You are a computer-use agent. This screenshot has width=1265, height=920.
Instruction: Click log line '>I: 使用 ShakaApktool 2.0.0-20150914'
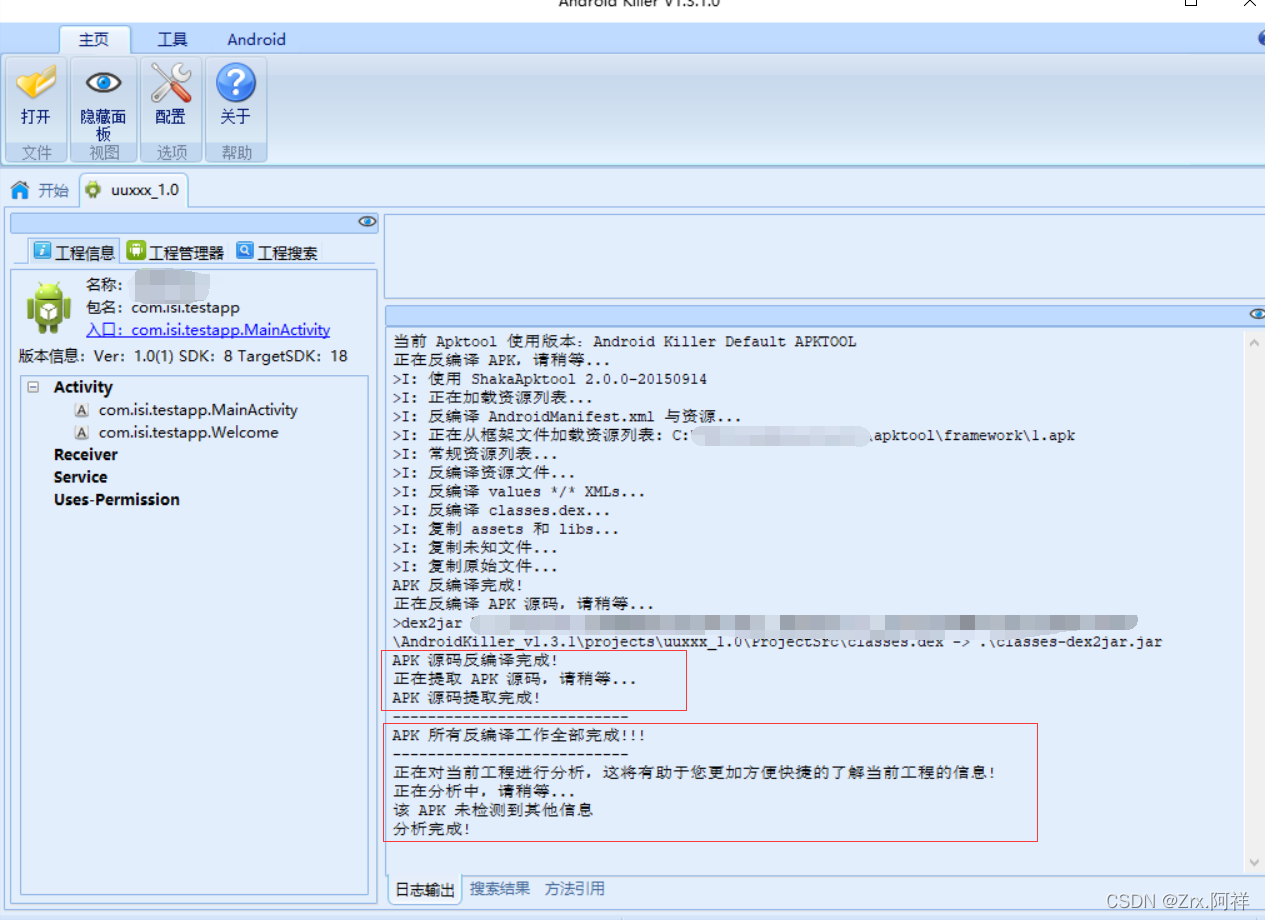550,380
